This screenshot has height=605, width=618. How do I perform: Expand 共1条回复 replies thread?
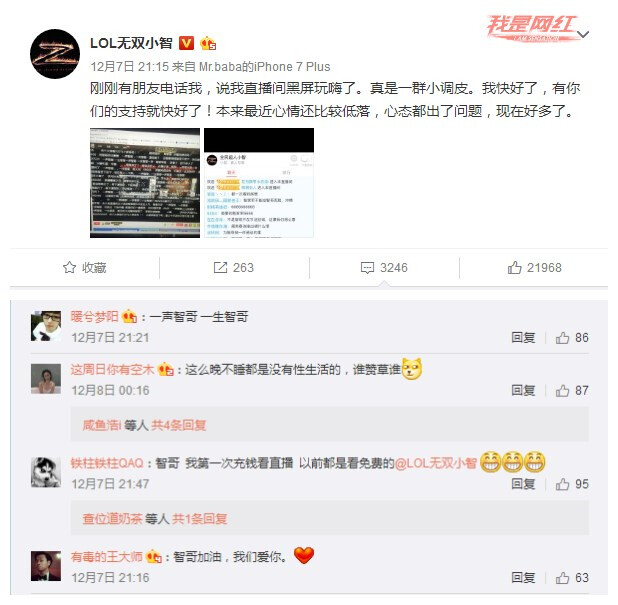click(199, 519)
